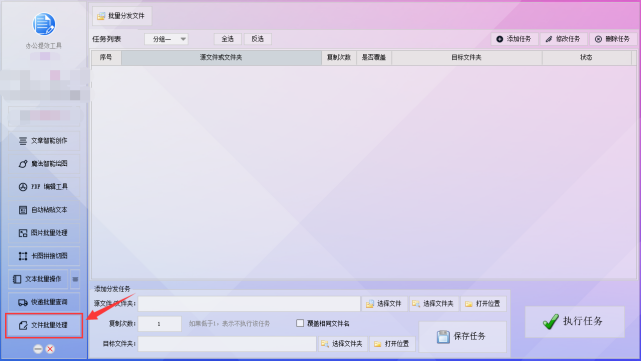Click the 目标文件夹 column header

467,58
